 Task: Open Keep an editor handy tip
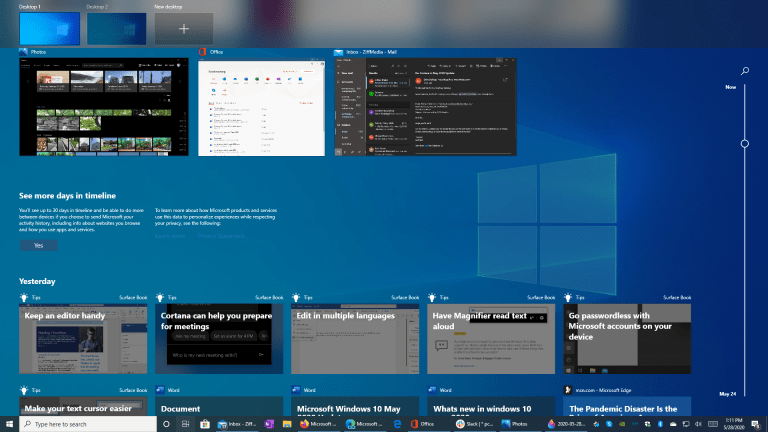pos(83,338)
